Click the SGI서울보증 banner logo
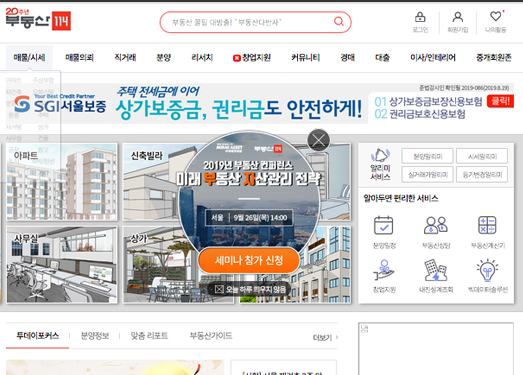 (x=60, y=104)
